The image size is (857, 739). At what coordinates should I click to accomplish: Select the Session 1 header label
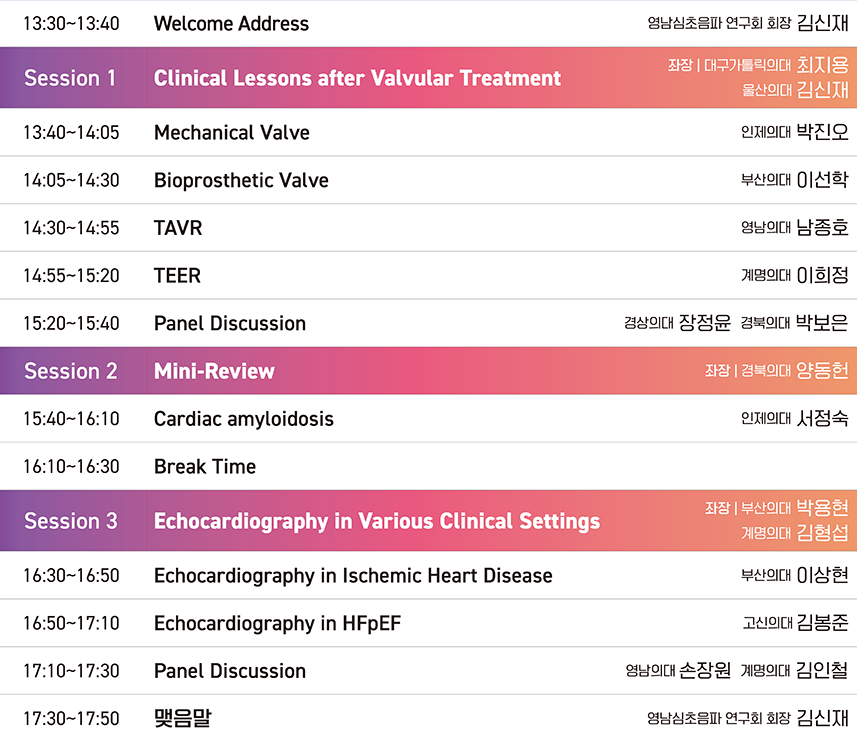(x=70, y=78)
